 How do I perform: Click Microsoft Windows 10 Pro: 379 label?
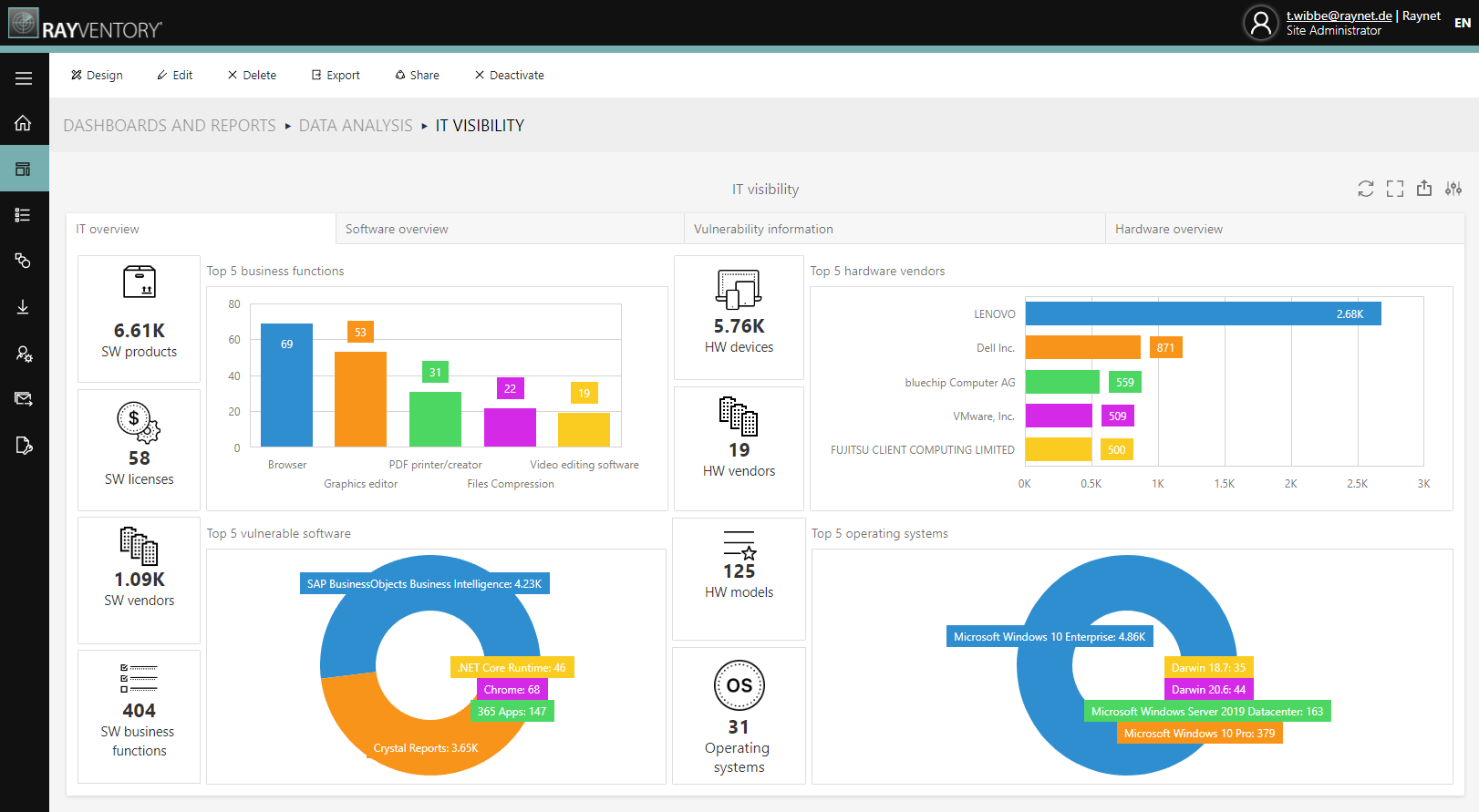click(x=1199, y=734)
